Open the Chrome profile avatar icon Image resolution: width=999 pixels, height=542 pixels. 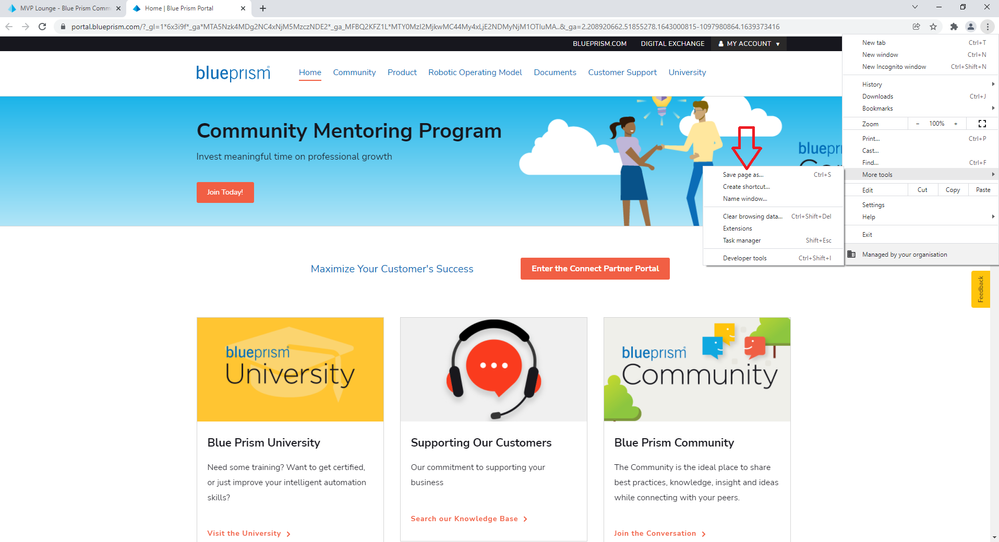[970, 27]
